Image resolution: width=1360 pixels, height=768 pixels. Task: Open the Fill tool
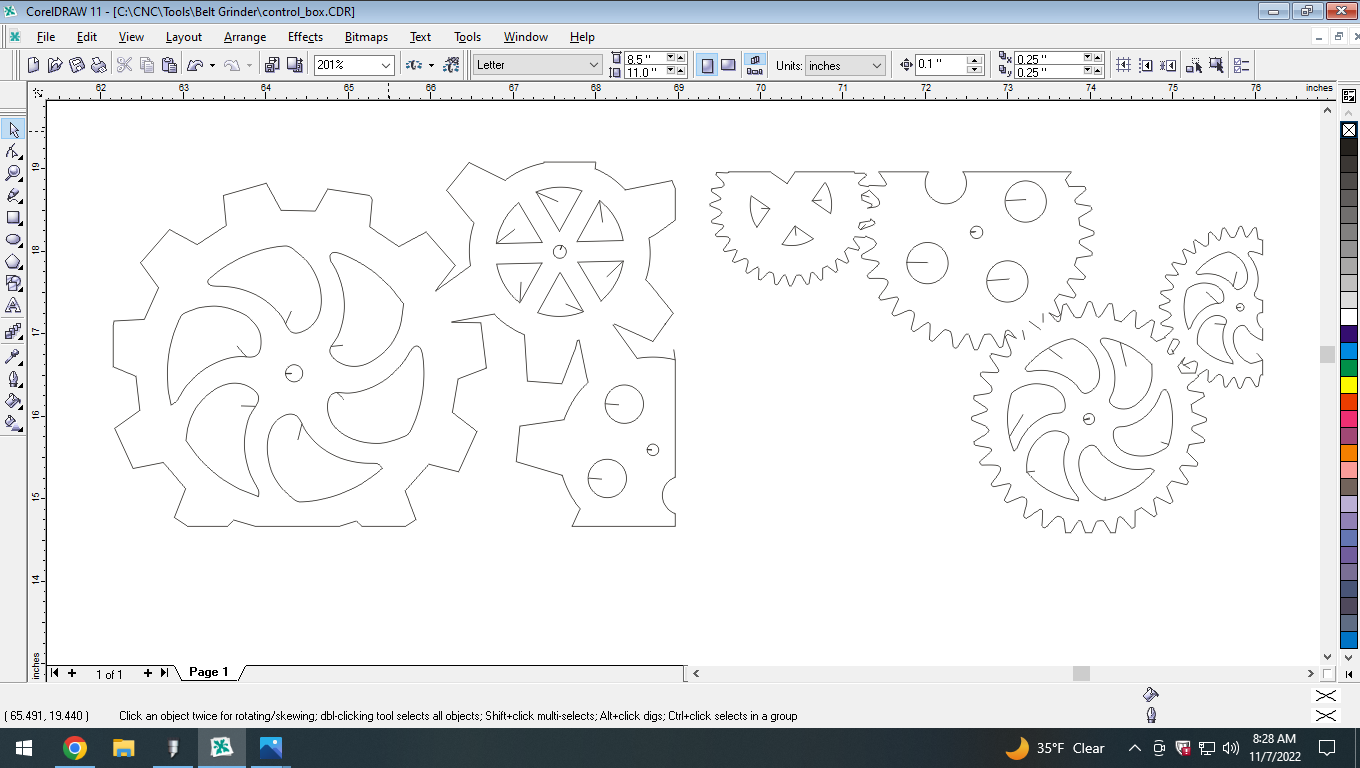coord(13,402)
